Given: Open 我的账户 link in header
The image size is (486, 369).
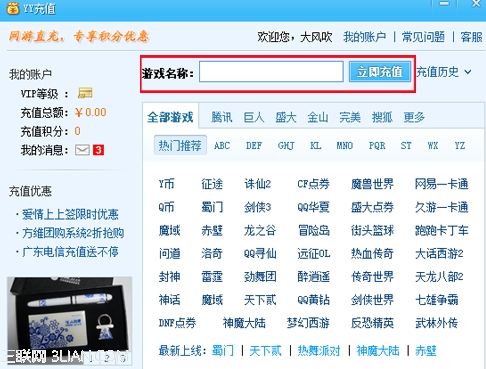Looking at the screenshot, I should click(x=364, y=37).
